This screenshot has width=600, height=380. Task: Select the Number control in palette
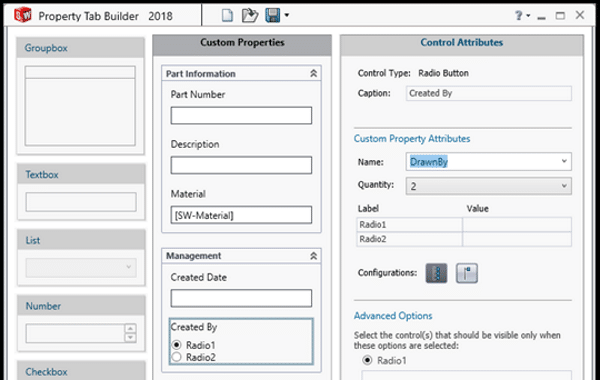81,323
